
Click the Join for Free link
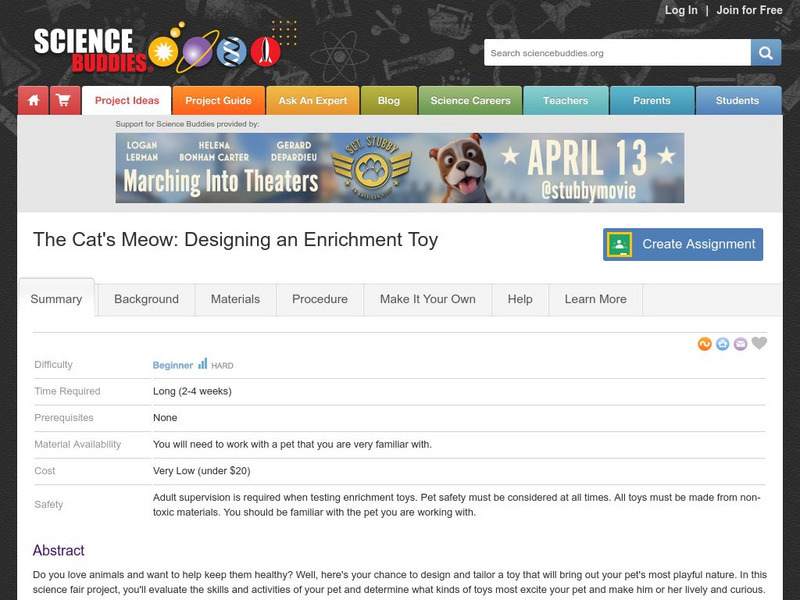[749, 10]
